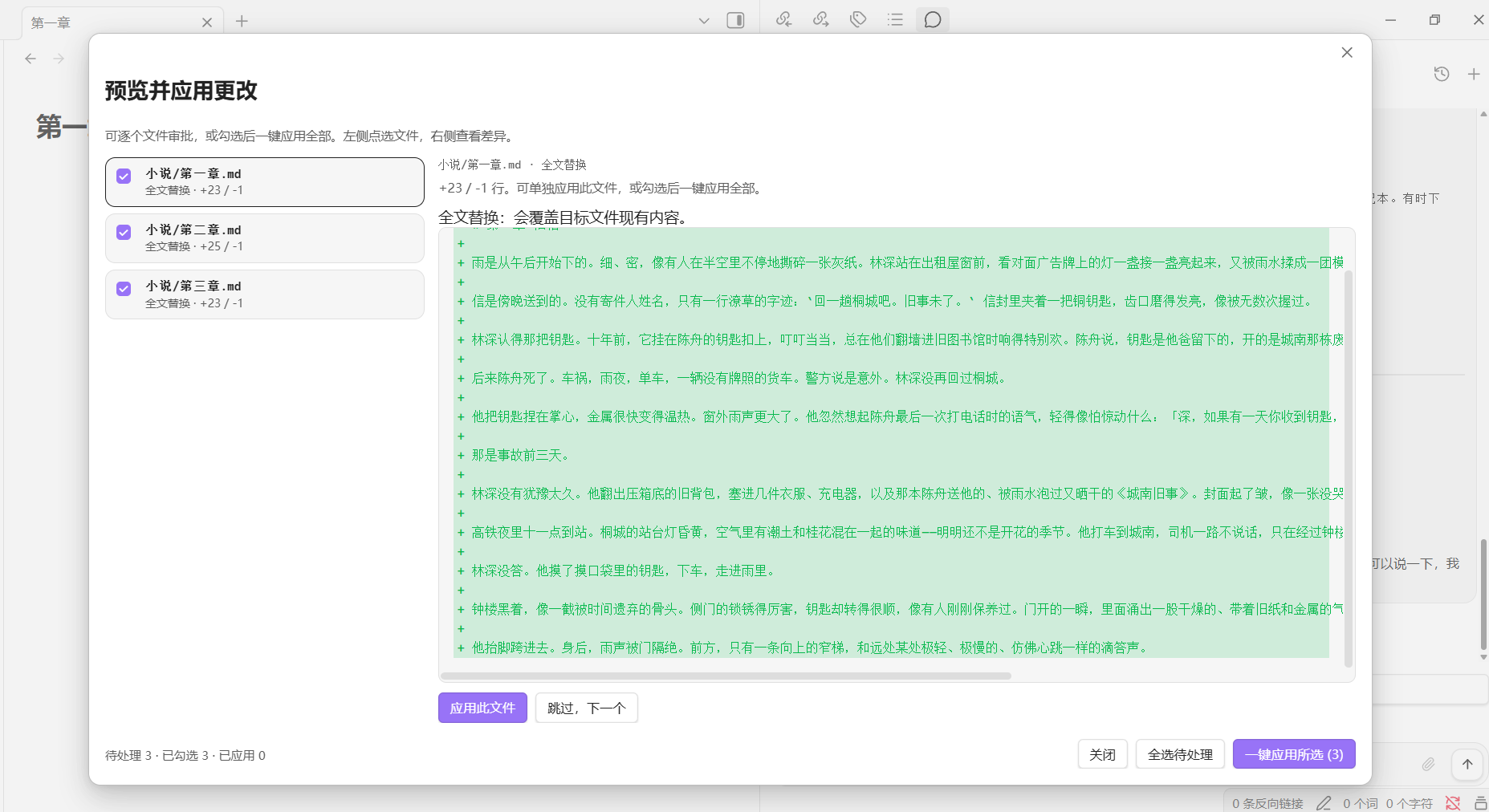Open the tags panel icon
Screen dimensions: 1489x812
[x=858, y=19]
